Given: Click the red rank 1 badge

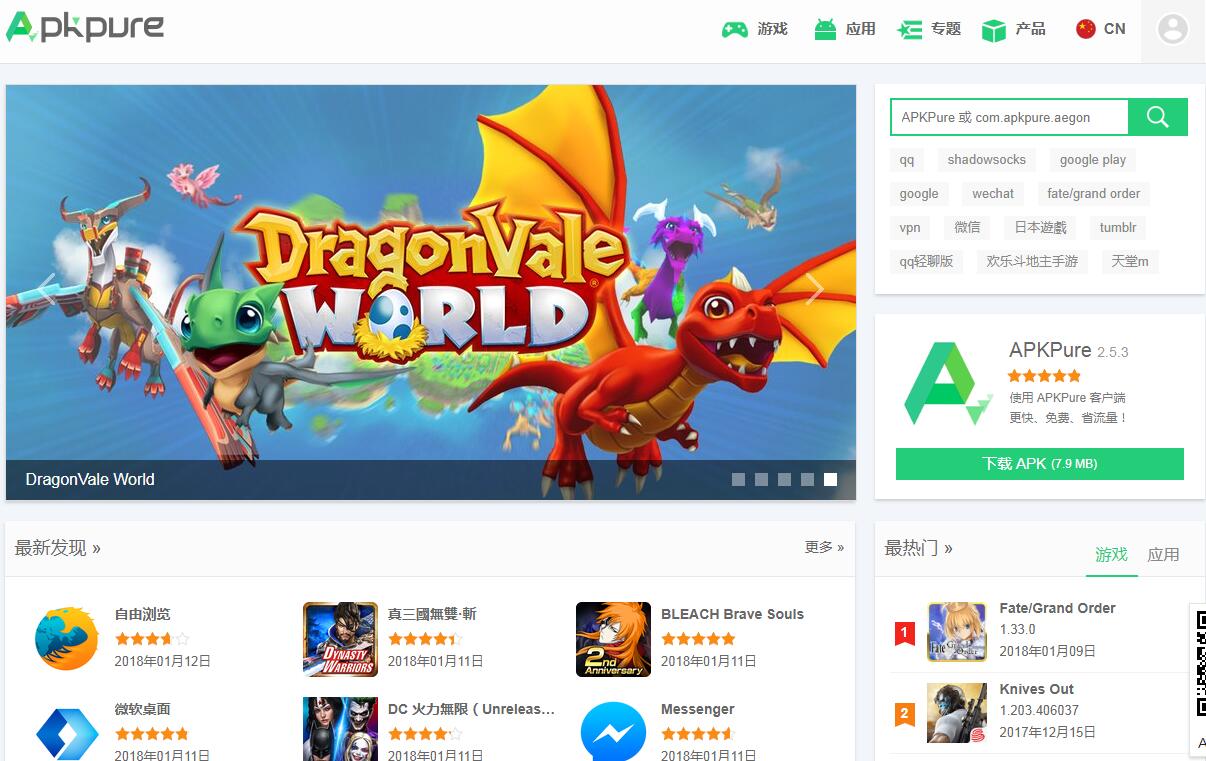Looking at the screenshot, I should (905, 633).
